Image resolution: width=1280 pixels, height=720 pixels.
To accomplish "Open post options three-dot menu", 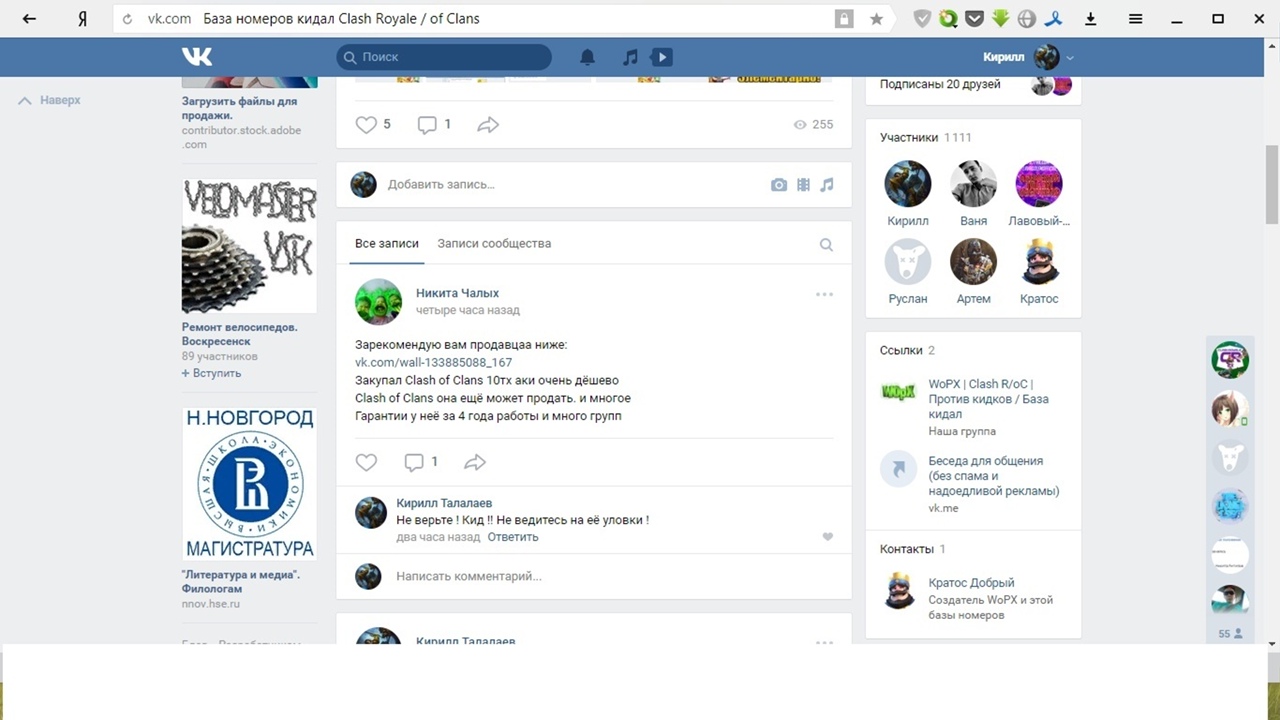I will (824, 294).
